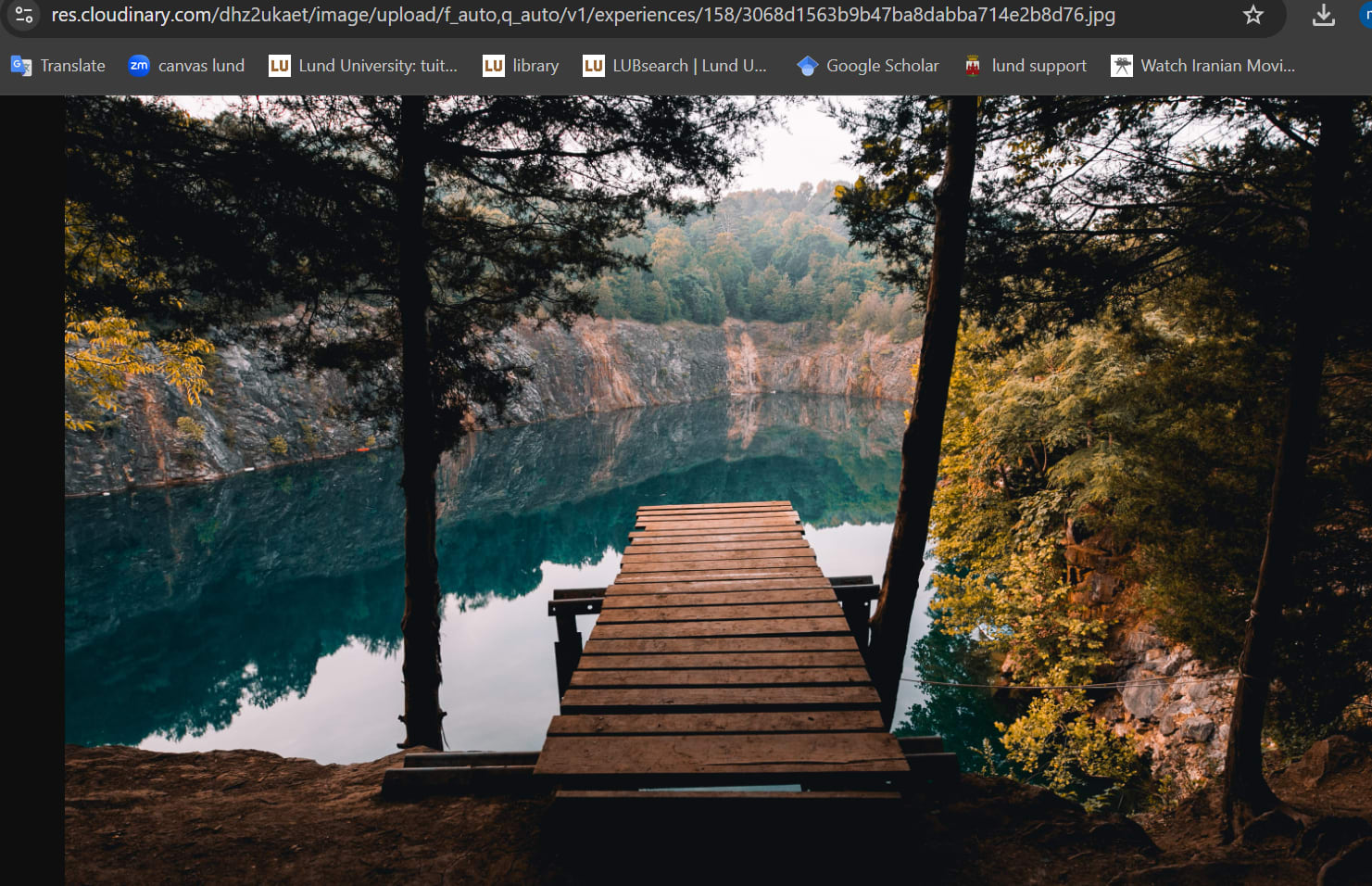This screenshot has width=1372, height=886.
Task: Open the library bookmark
Action: tap(521, 66)
